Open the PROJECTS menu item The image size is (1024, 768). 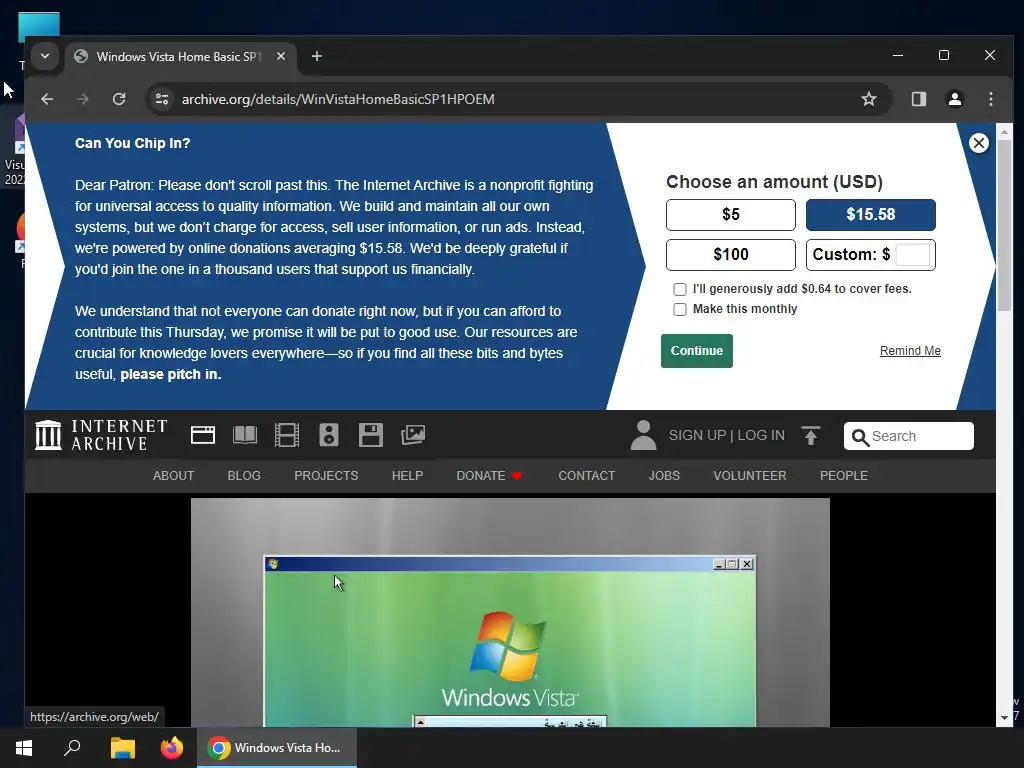[x=326, y=476]
